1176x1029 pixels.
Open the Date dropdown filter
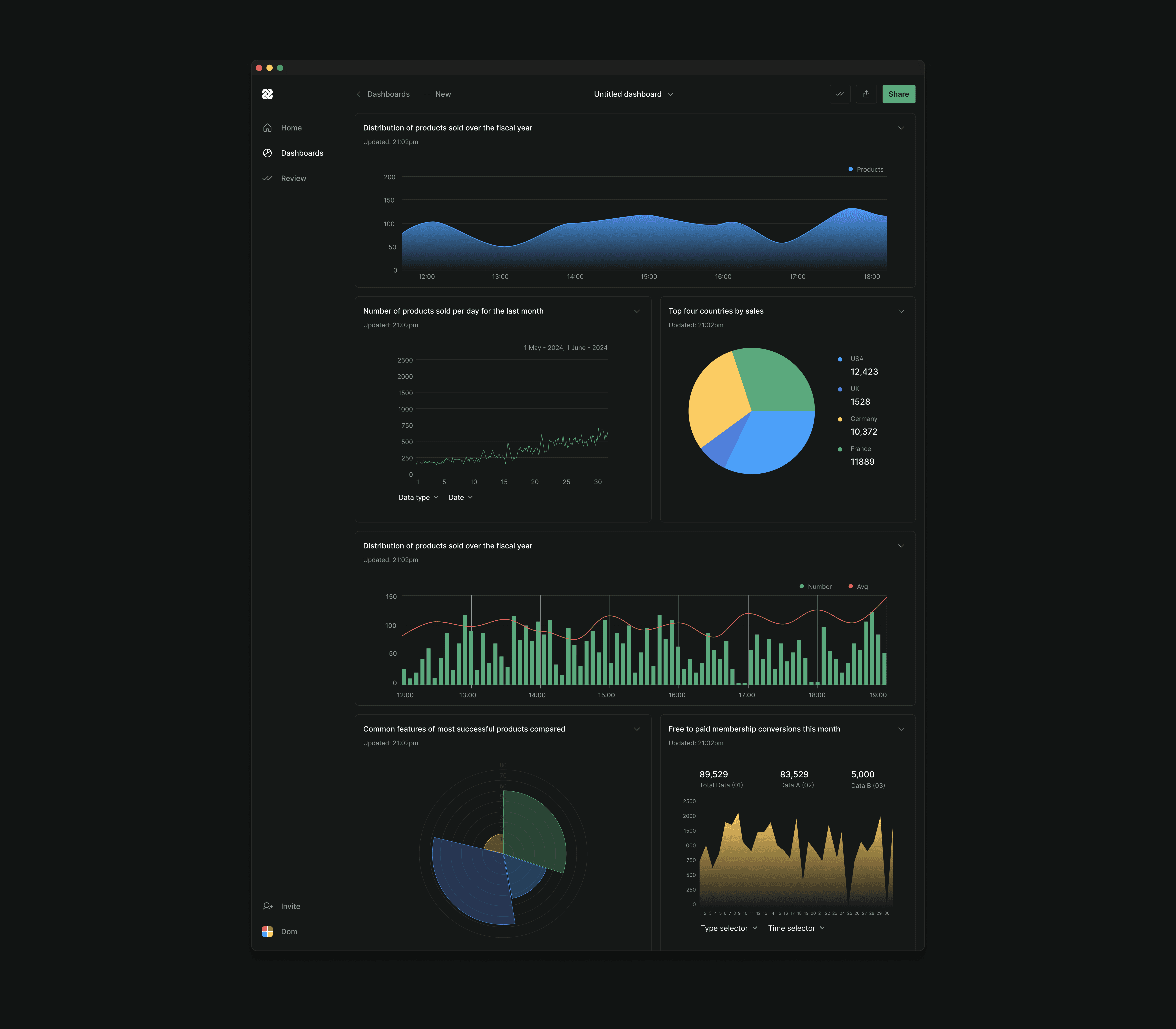tap(460, 497)
